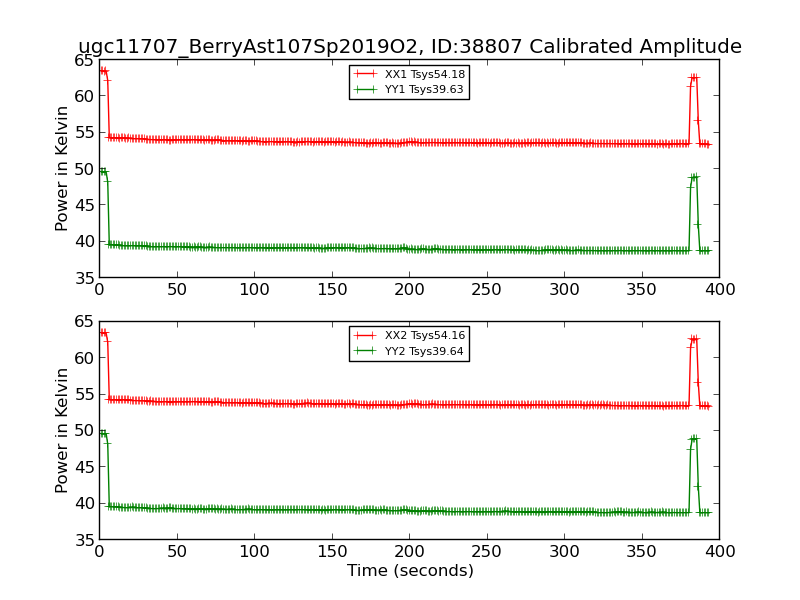
Task: Click the top plot y-axis tick label 50
Action: [84, 169]
